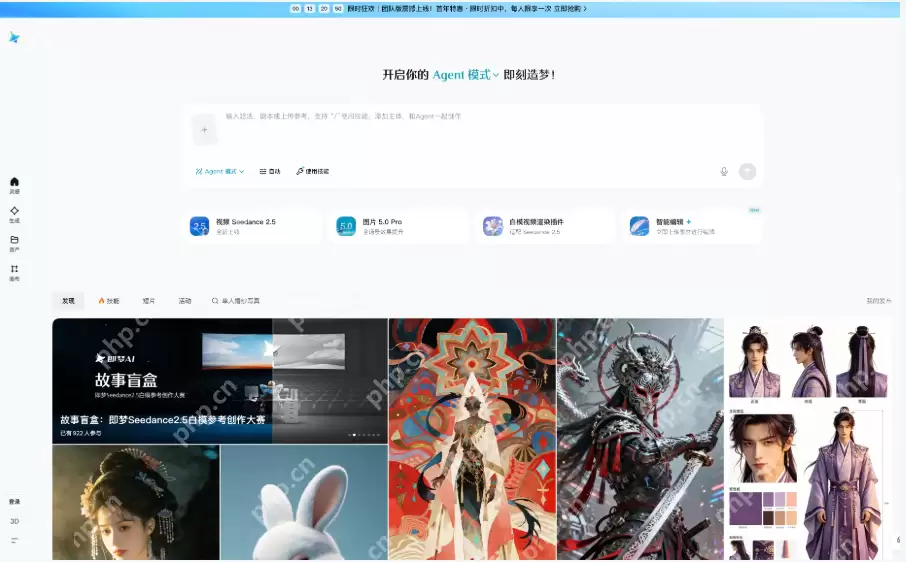Click the purple swatch in the character palette

pyautogui.click(x=745, y=508)
